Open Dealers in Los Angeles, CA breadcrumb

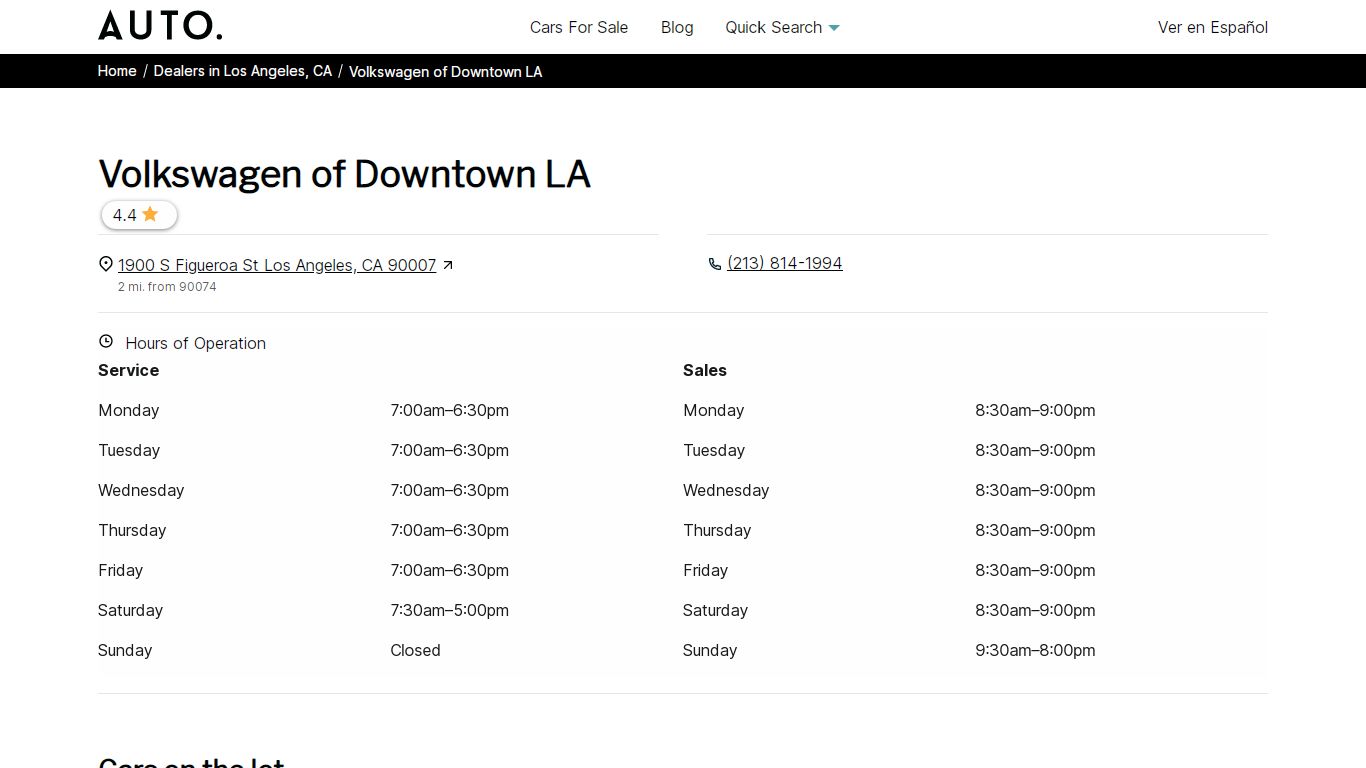point(243,71)
